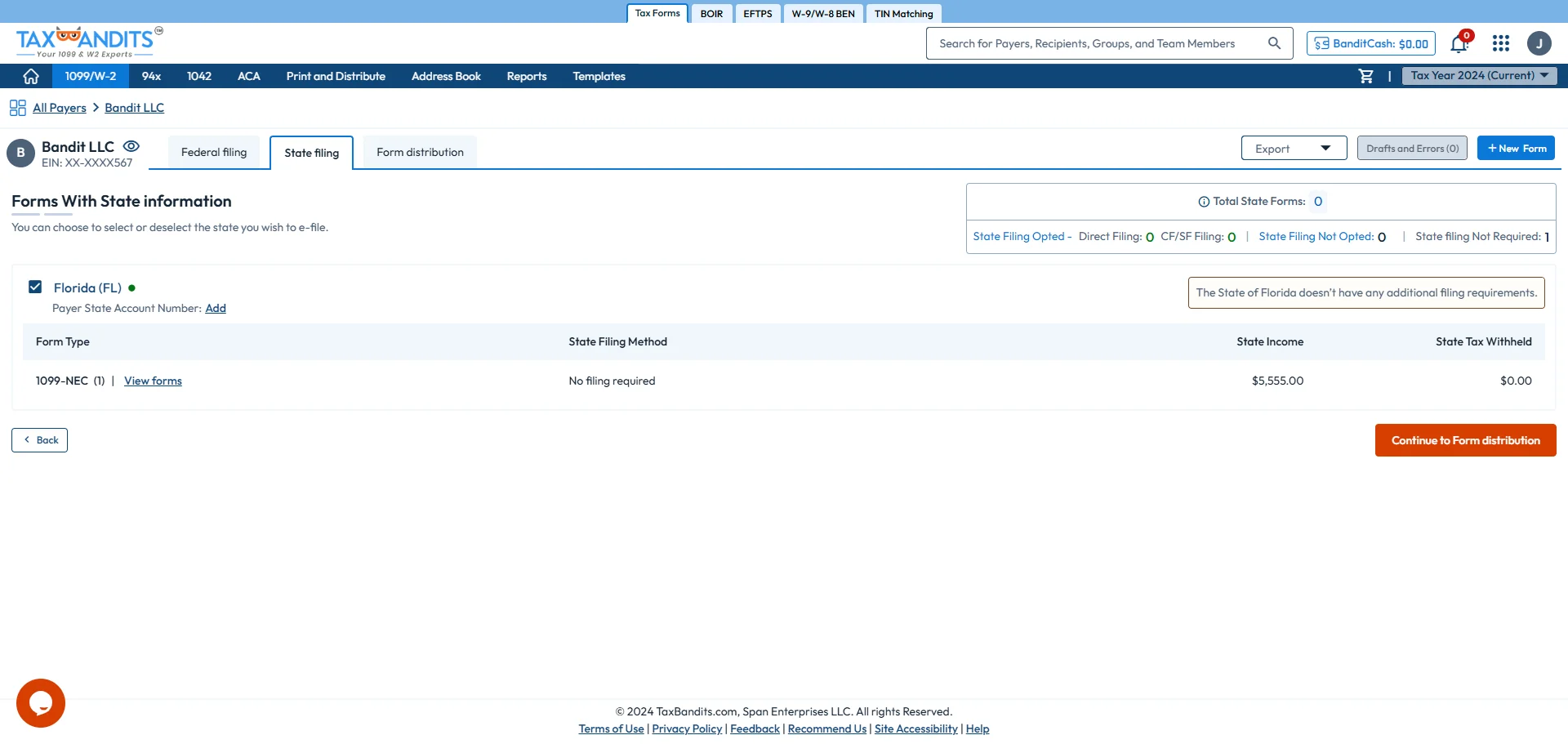1568x744 pixels.
Task: Open the home dashboard icon
Action: [31, 76]
